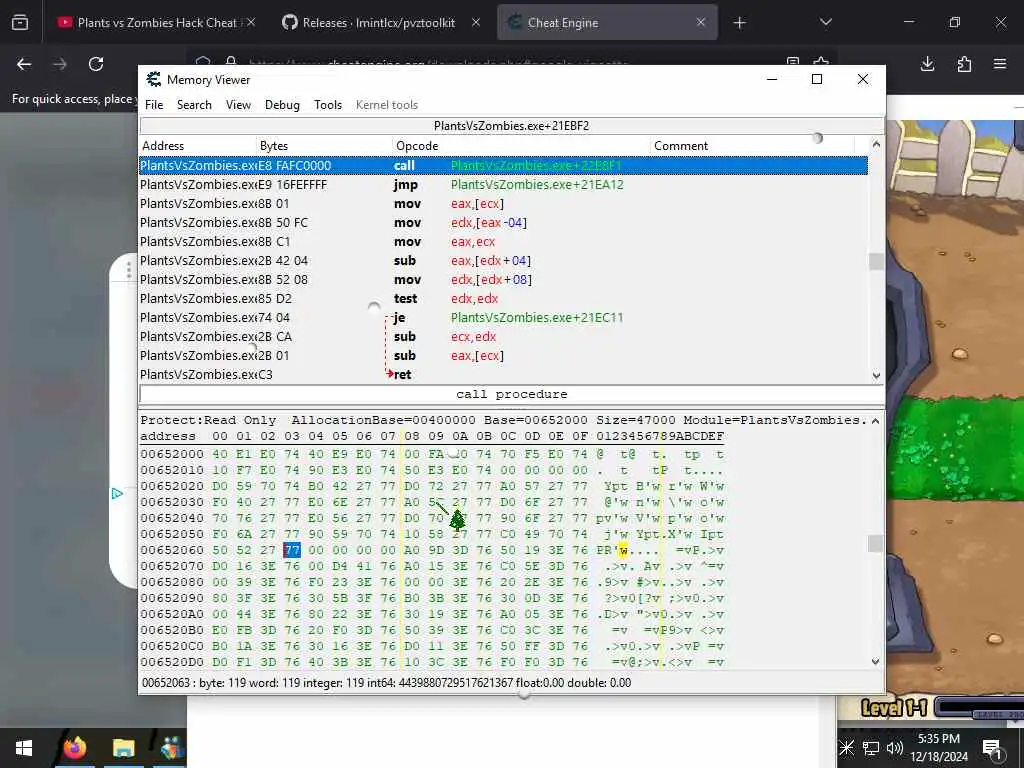Reload the current browser page
The image size is (1024, 768).
click(96, 64)
